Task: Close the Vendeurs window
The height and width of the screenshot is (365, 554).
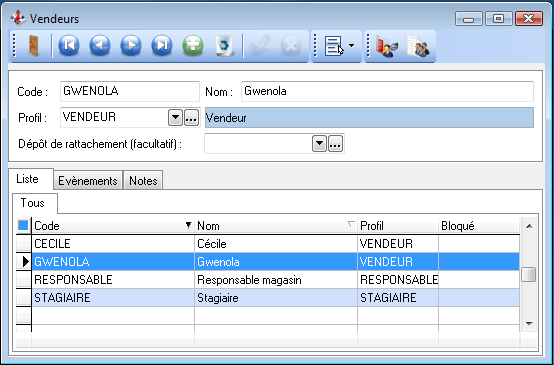Action: tap(529, 19)
